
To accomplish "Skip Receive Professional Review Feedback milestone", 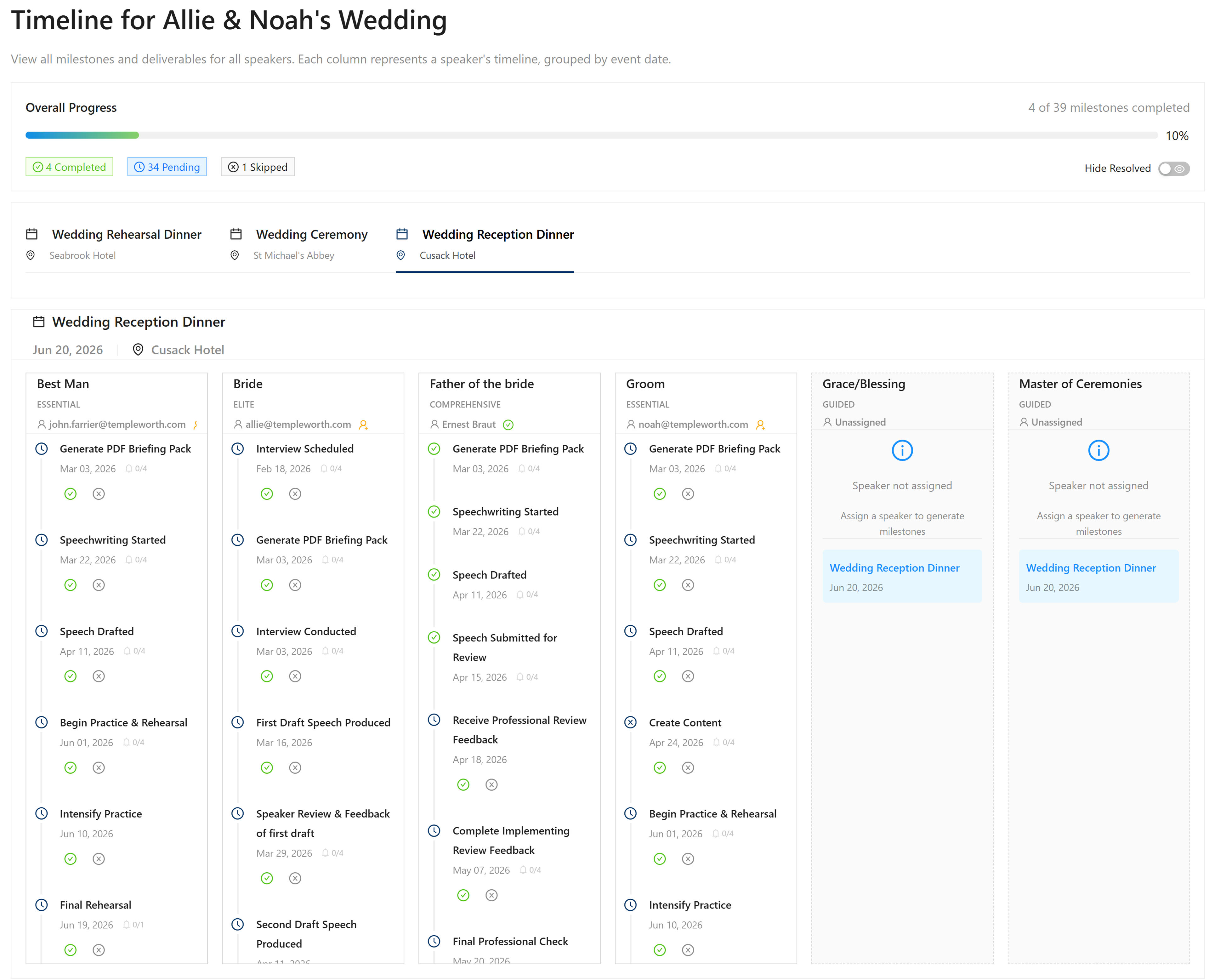I will (x=491, y=785).
